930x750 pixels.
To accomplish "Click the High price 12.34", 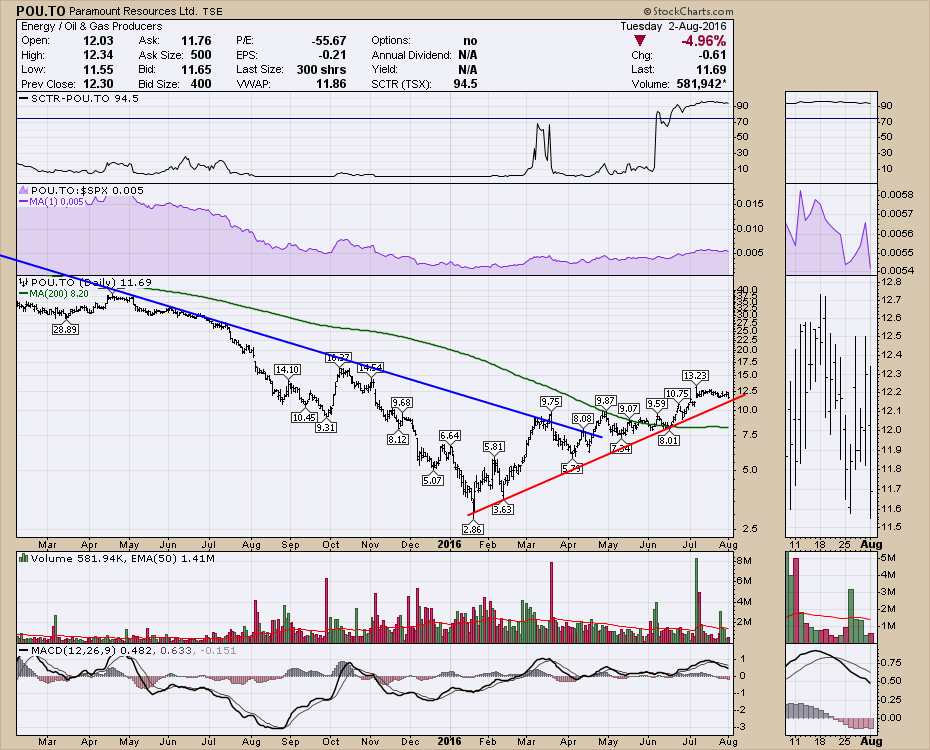I will pyautogui.click(x=98, y=55).
